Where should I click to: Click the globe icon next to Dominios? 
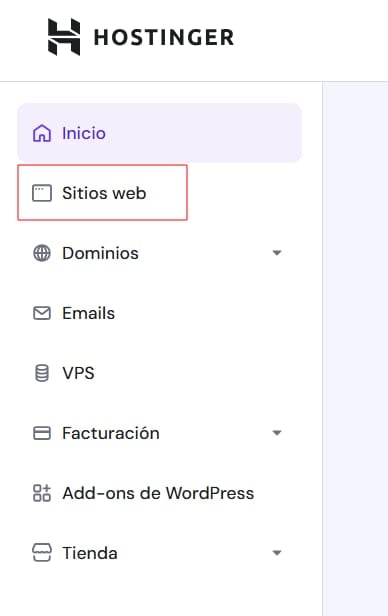[42, 253]
